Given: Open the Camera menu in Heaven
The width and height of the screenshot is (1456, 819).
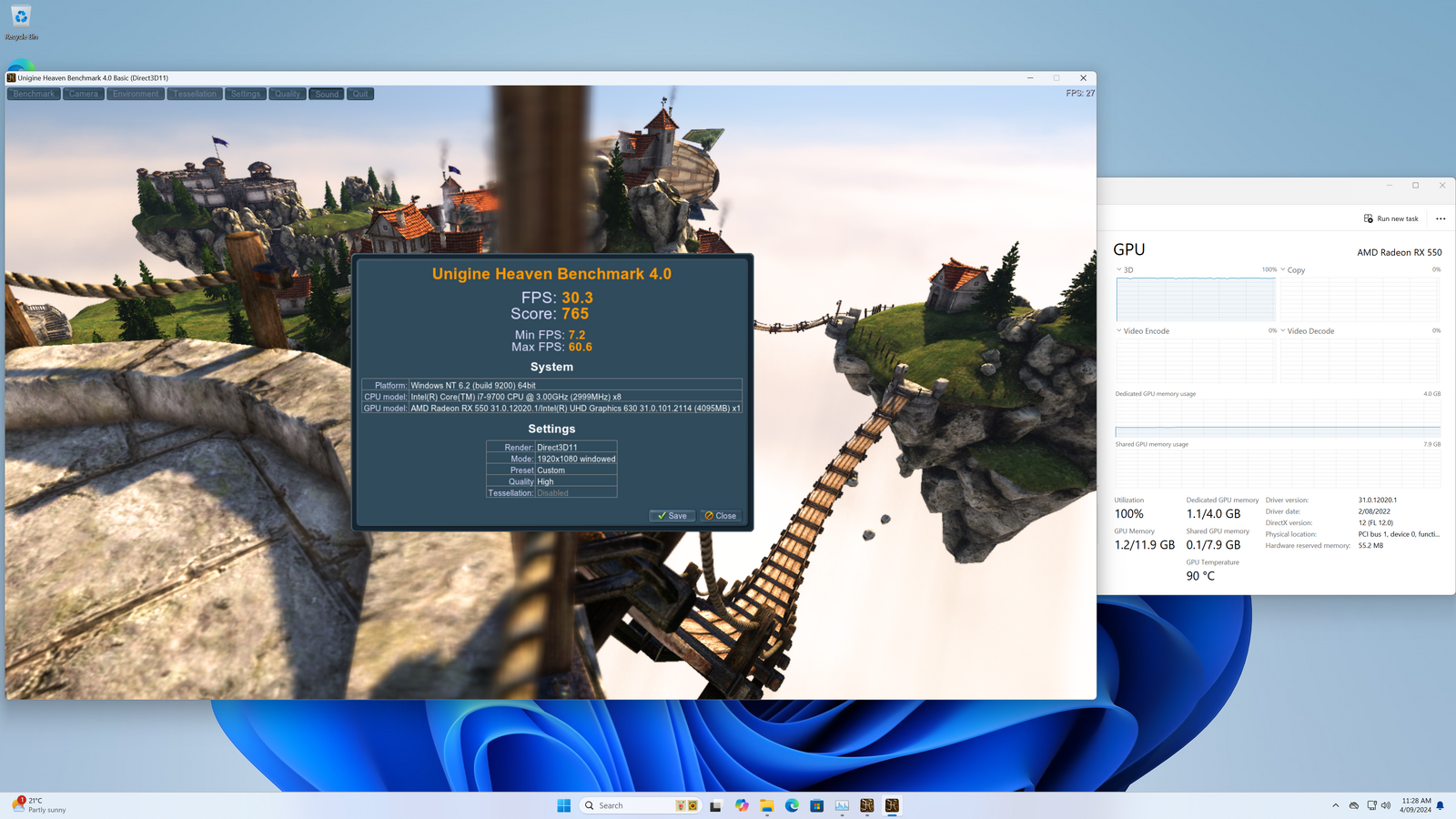Looking at the screenshot, I should 84,94.
